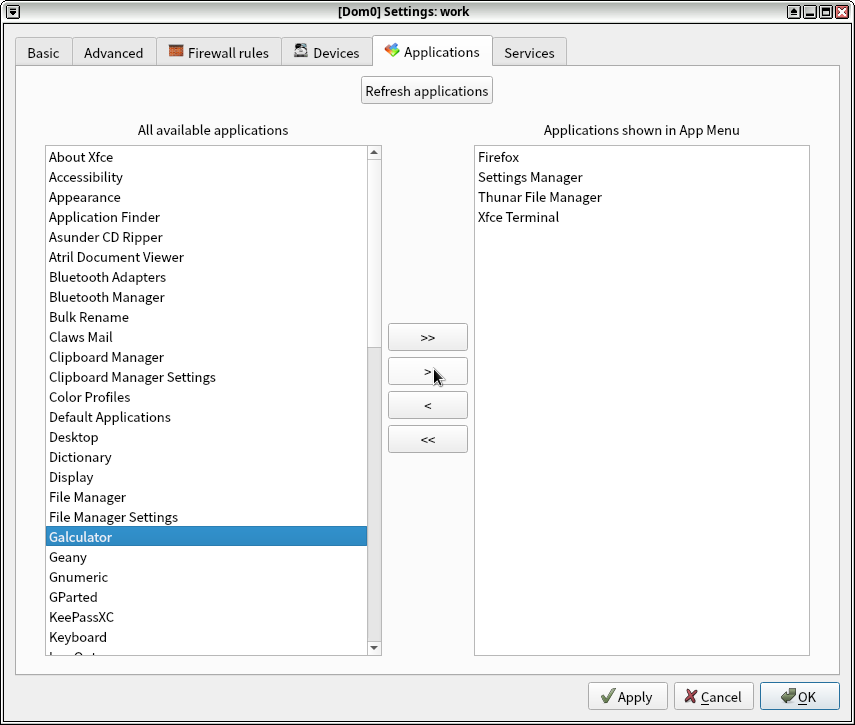Image resolution: width=855 pixels, height=725 pixels.
Task: Click the red X icon on Cancel button
Action: point(690,696)
